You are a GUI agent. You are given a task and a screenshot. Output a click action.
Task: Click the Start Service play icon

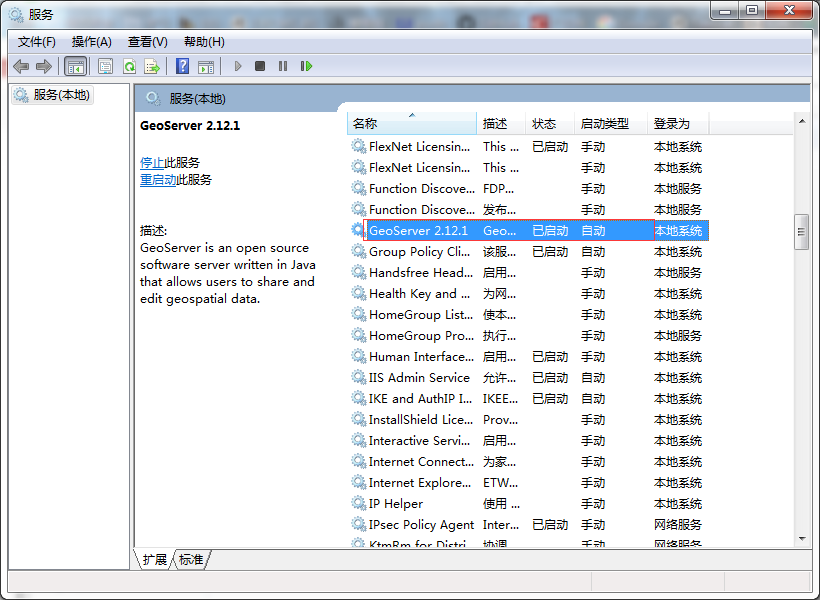(x=238, y=66)
